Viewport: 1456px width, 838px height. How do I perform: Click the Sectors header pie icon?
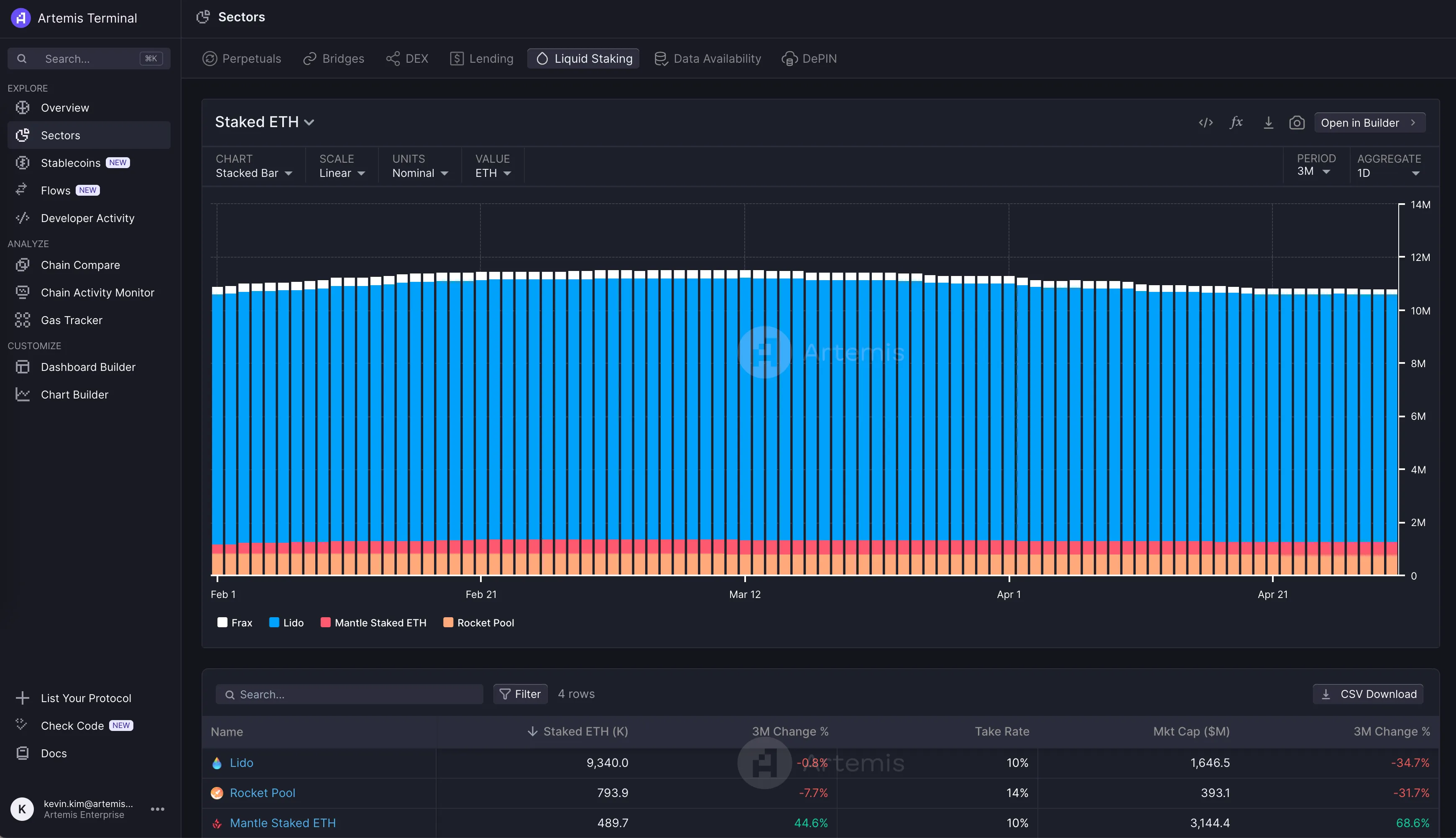coord(202,17)
